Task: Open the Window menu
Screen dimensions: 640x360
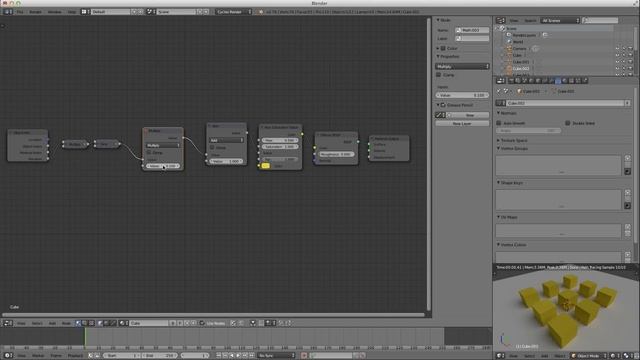Action: pos(54,12)
